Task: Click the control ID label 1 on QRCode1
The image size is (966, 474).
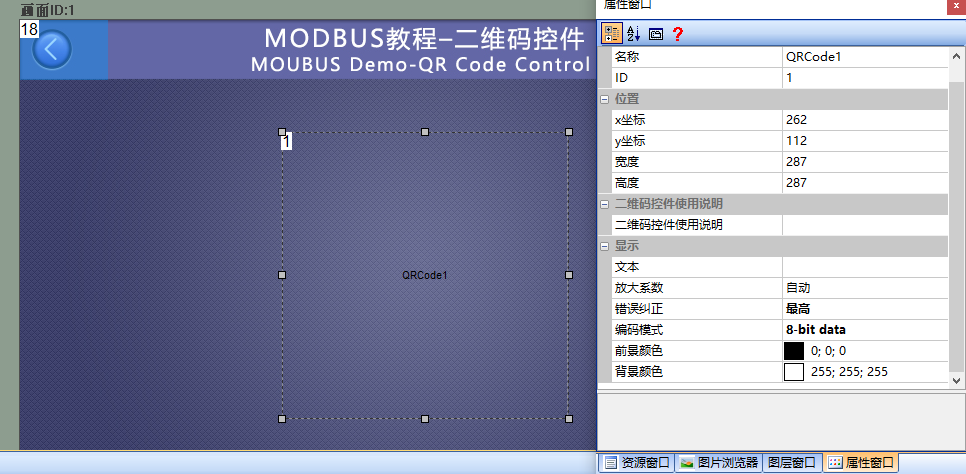Action: pyautogui.click(x=286, y=142)
